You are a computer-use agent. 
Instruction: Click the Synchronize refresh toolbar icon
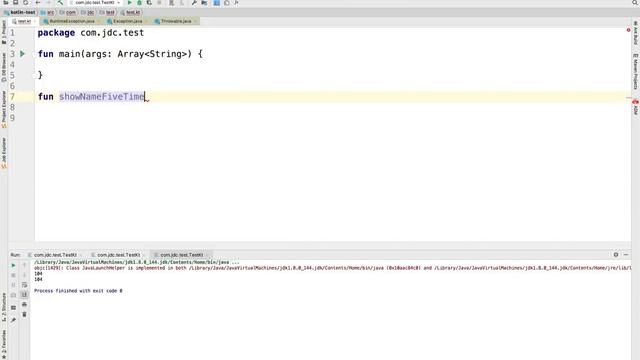[x=25, y=2]
